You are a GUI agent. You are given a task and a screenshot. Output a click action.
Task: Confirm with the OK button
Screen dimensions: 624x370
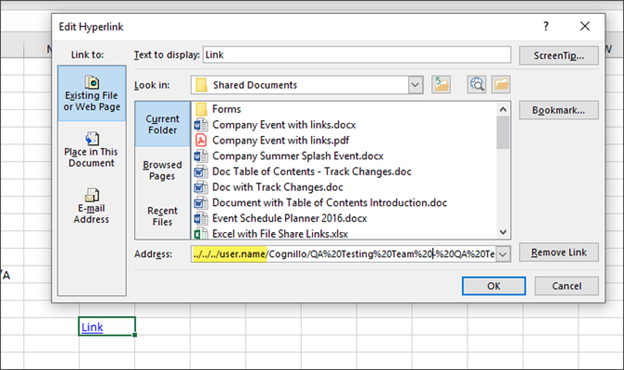(493, 286)
